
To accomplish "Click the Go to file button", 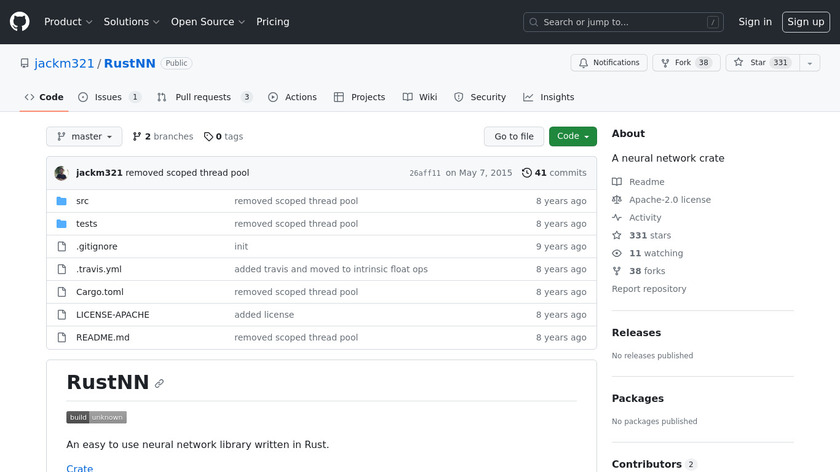I will pos(514,137).
